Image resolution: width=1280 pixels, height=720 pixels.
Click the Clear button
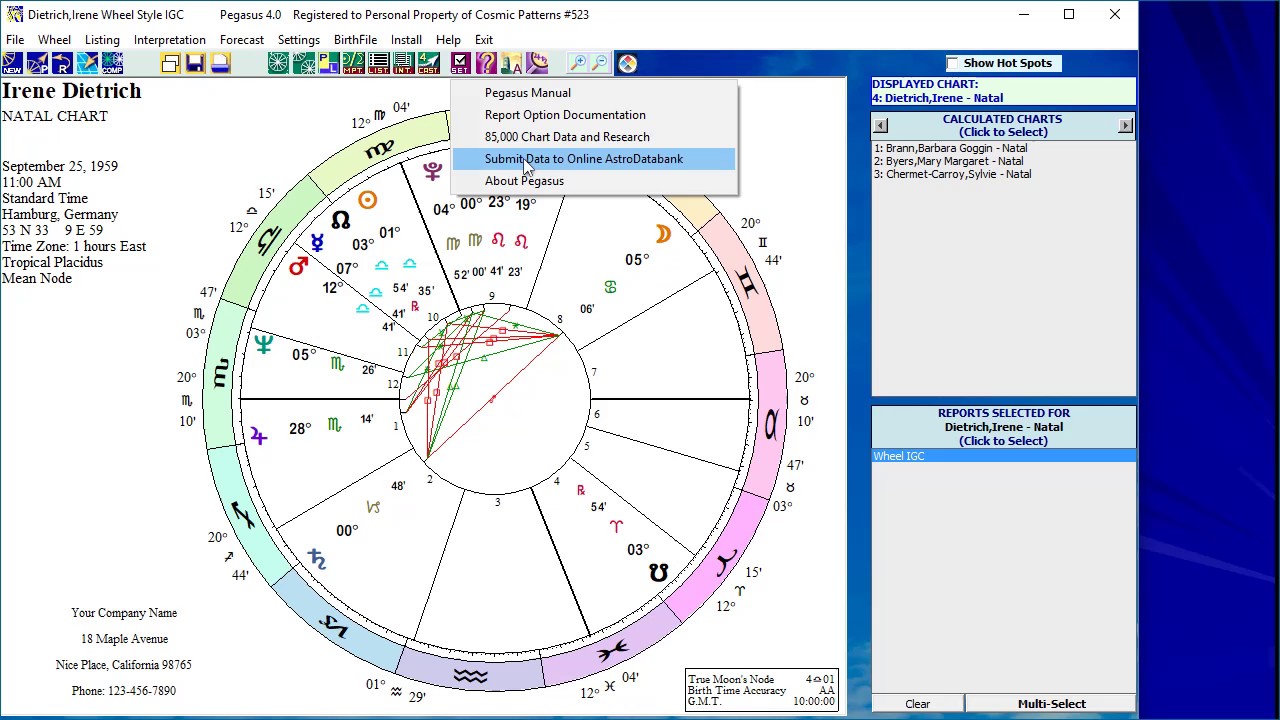click(x=918, y=704)
